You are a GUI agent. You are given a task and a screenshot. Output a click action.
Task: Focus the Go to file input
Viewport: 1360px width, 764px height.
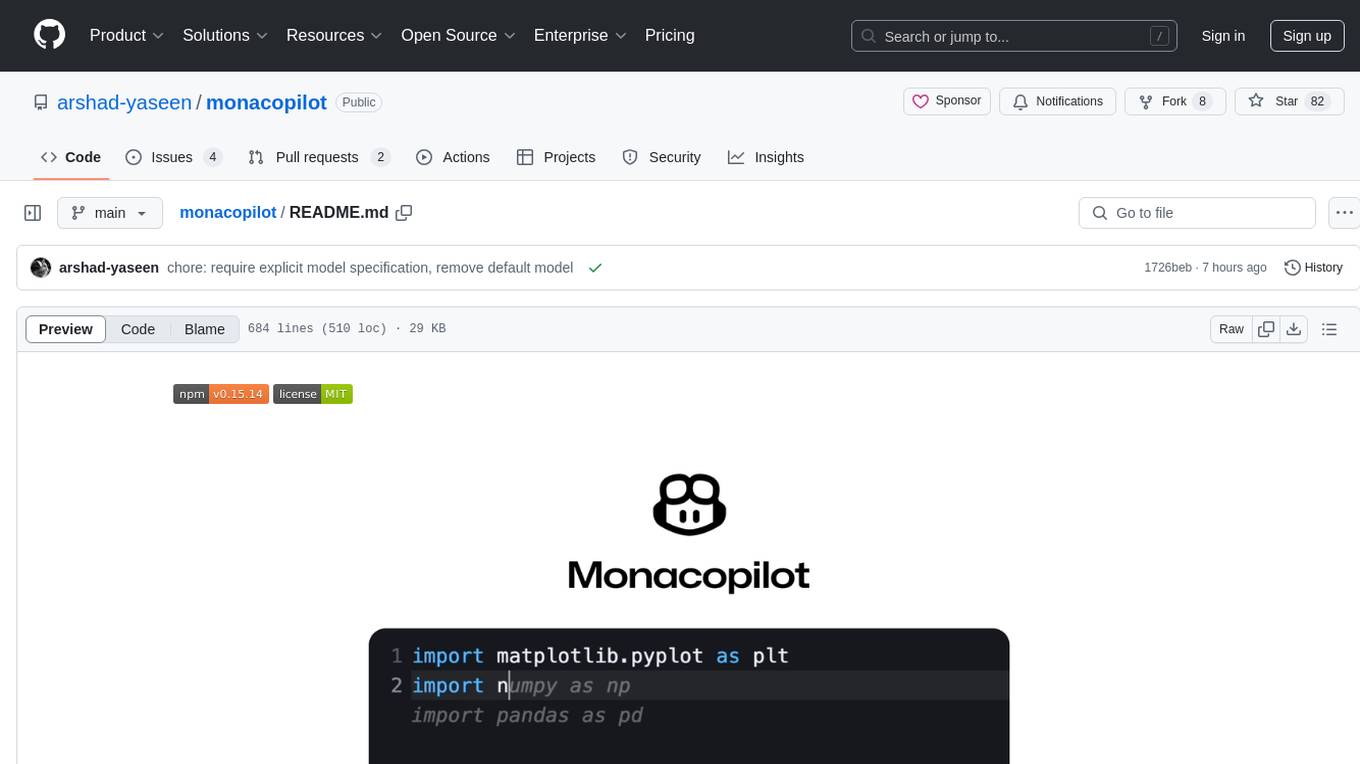click(x=1197, y=213)
